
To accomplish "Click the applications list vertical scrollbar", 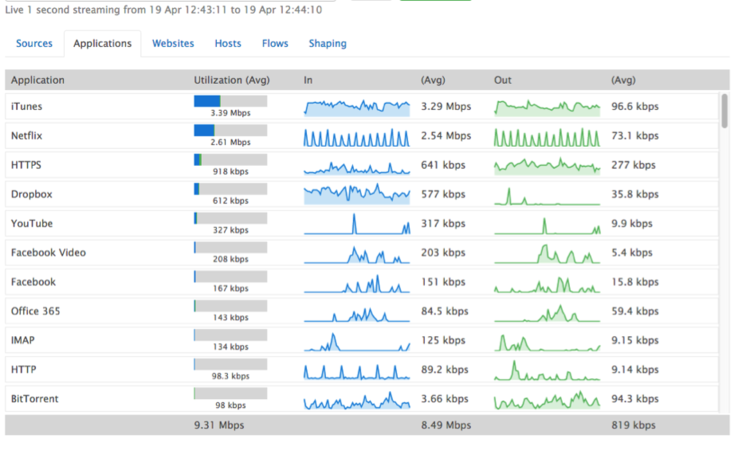I will click(725, 111).
